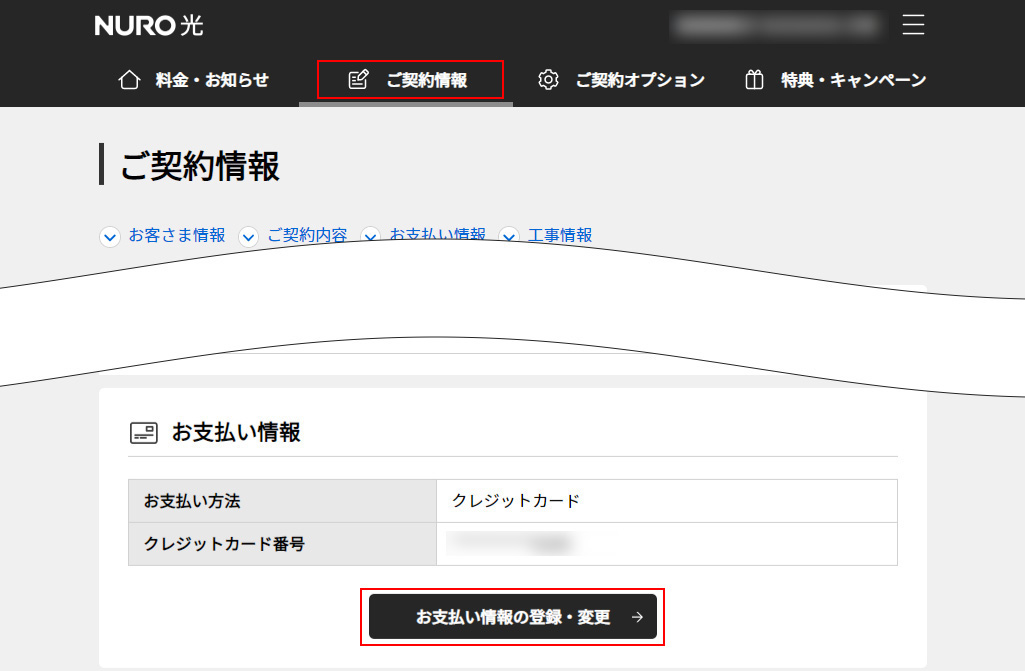Jump to the お支払い情報 anchor link
Viewport: 1025px width, 671px height.
(437, 234)
